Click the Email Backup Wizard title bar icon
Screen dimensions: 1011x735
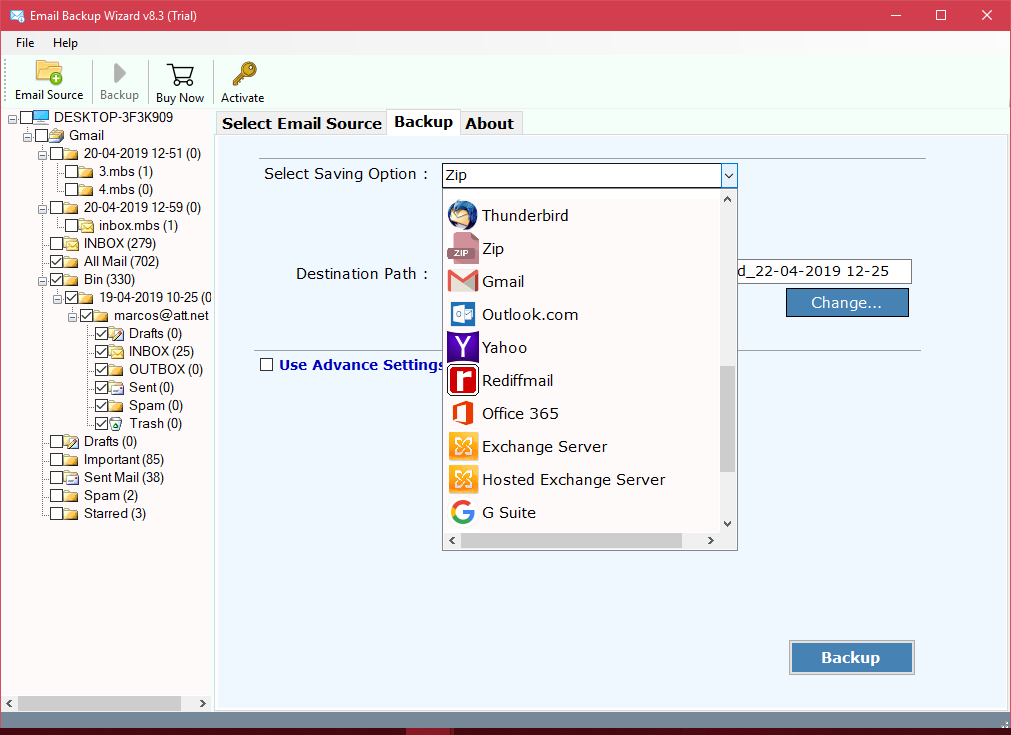[17, 15]
